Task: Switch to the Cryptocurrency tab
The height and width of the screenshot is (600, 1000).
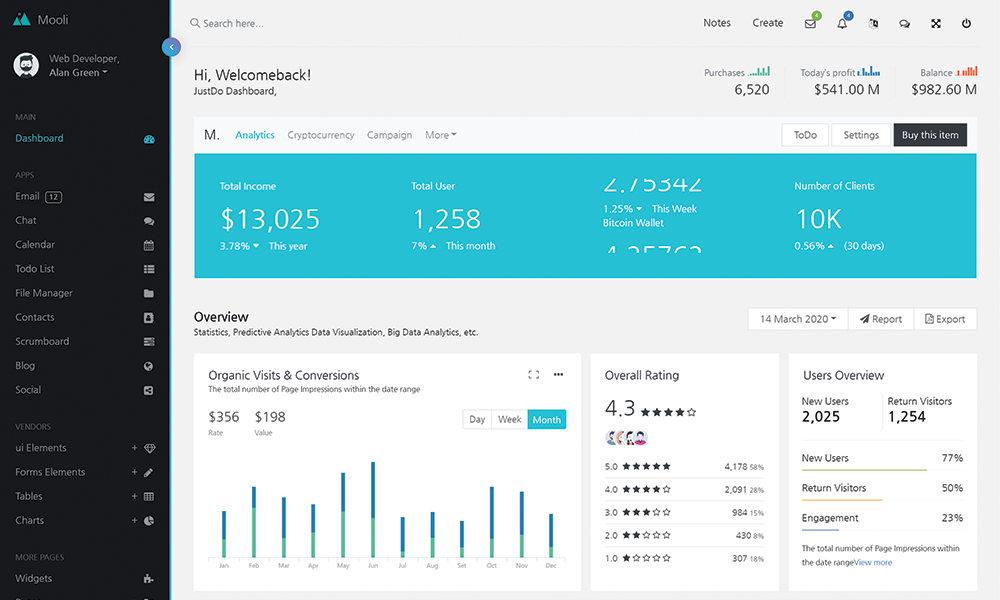Action: (x=320, y=135)
